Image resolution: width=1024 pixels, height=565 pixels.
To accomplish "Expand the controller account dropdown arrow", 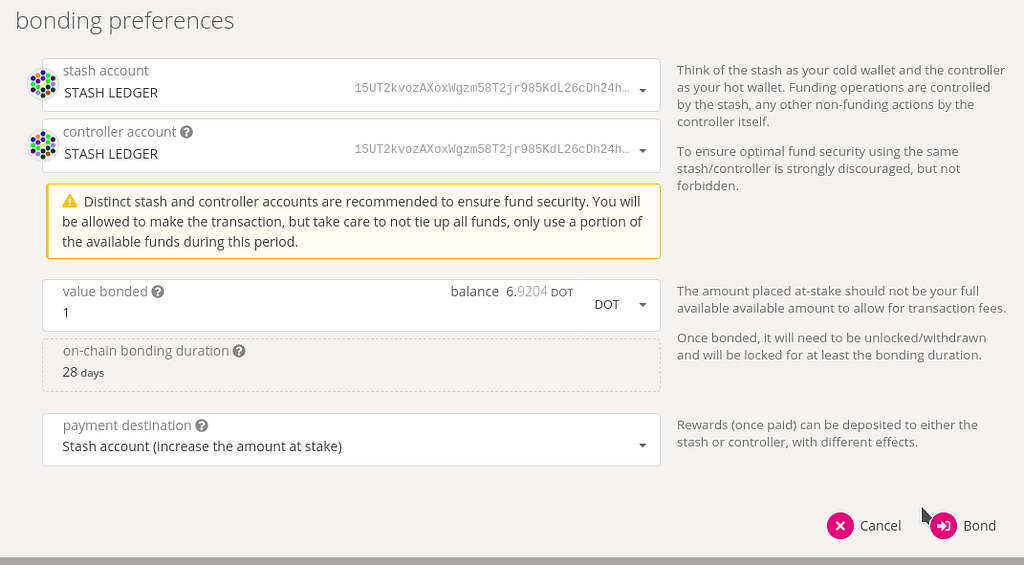I will tap(643, 151).
